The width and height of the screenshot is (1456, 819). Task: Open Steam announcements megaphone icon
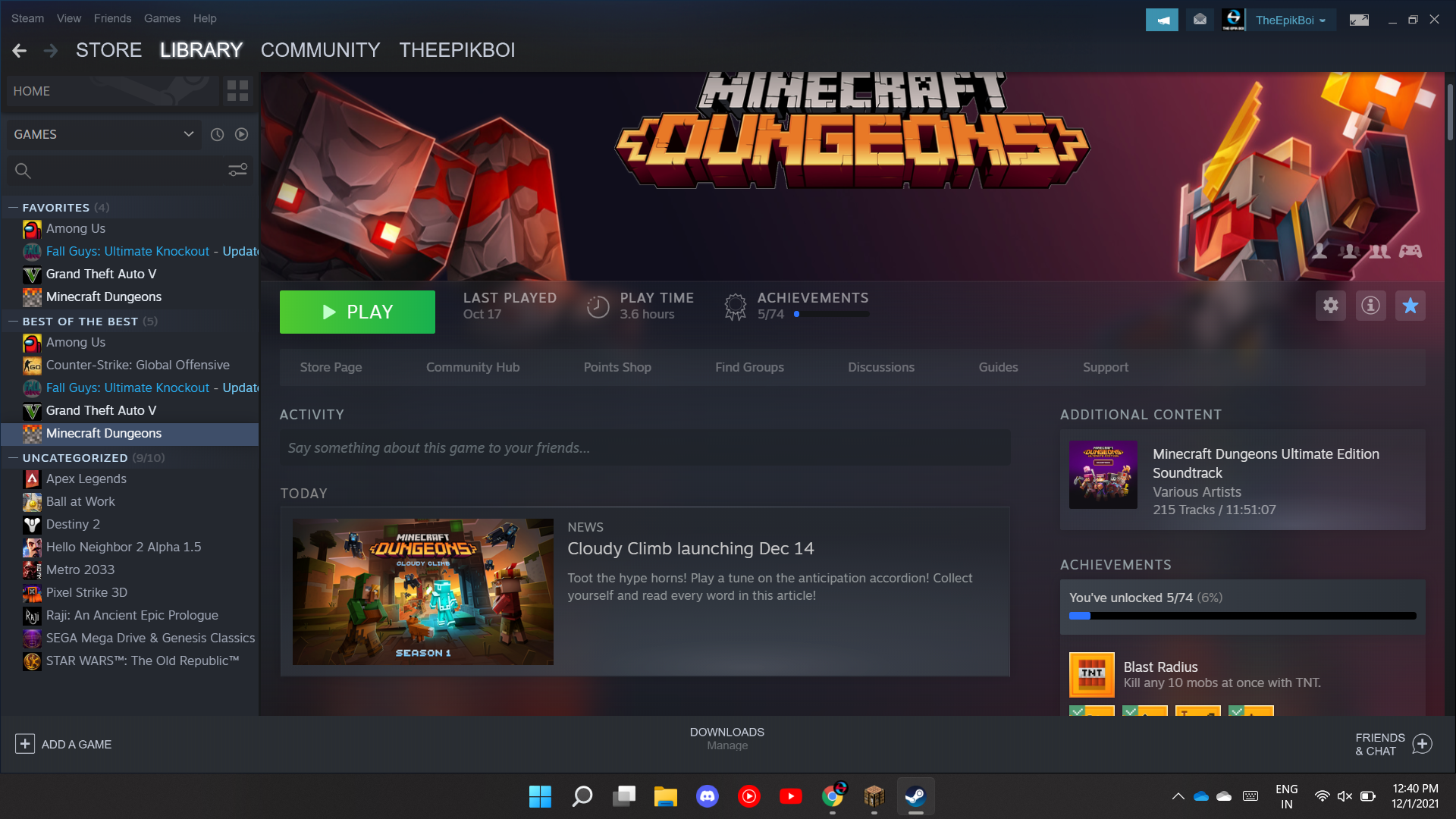click(x=1162, y=20)
